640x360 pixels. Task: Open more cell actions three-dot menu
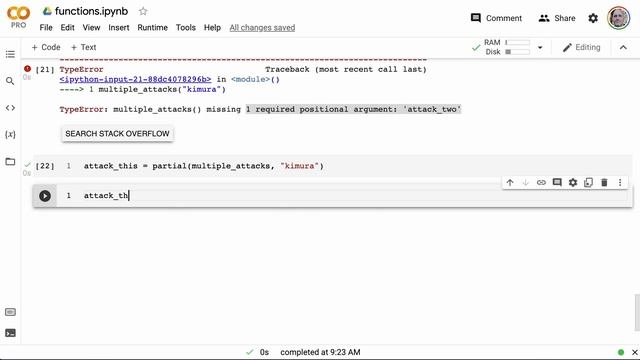620,182
